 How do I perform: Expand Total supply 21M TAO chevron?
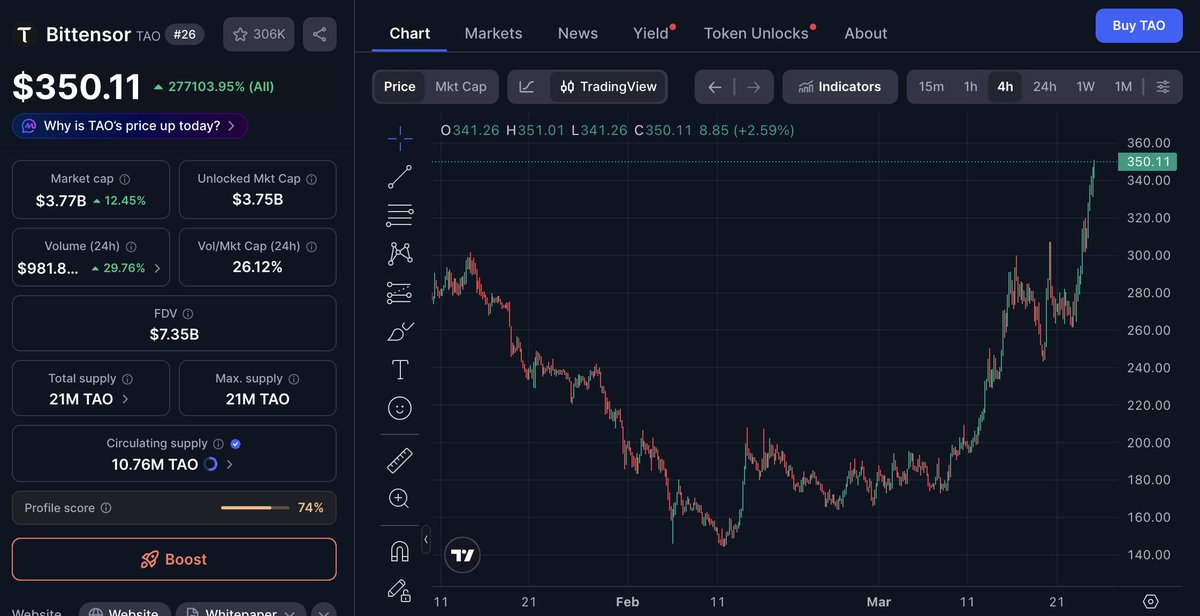point(125,399)
